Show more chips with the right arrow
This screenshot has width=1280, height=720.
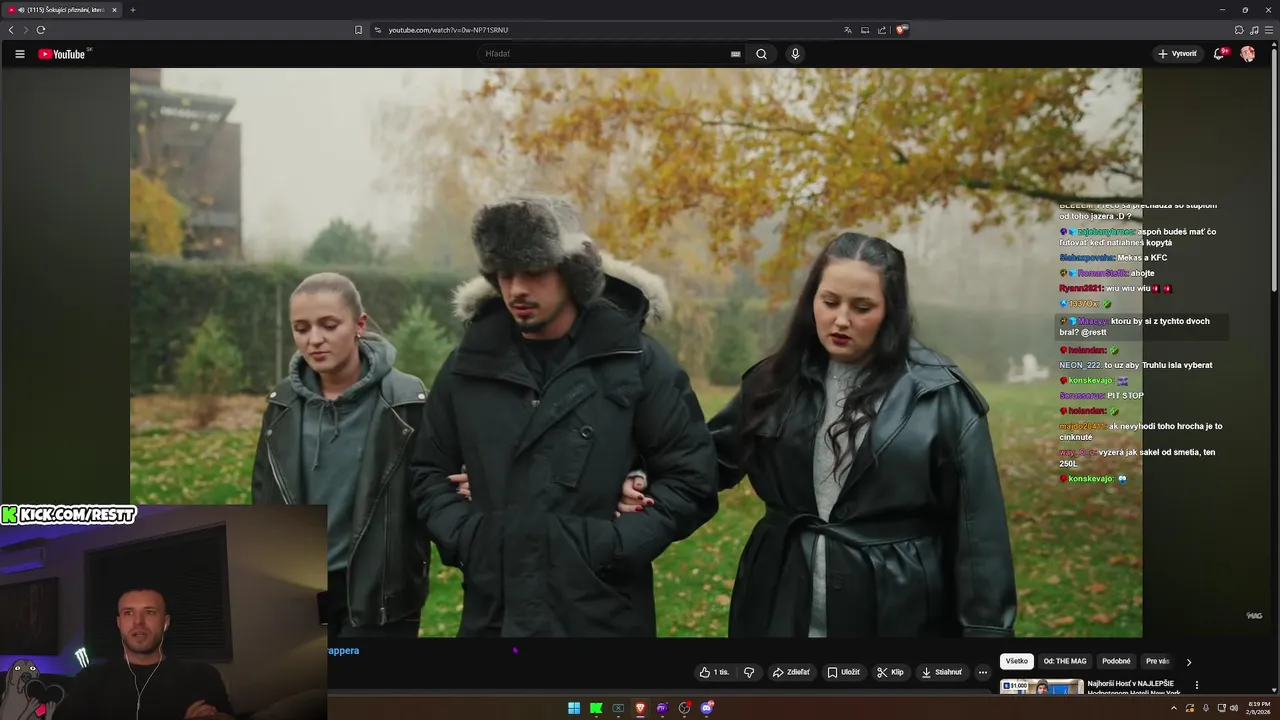(1189, 661)
